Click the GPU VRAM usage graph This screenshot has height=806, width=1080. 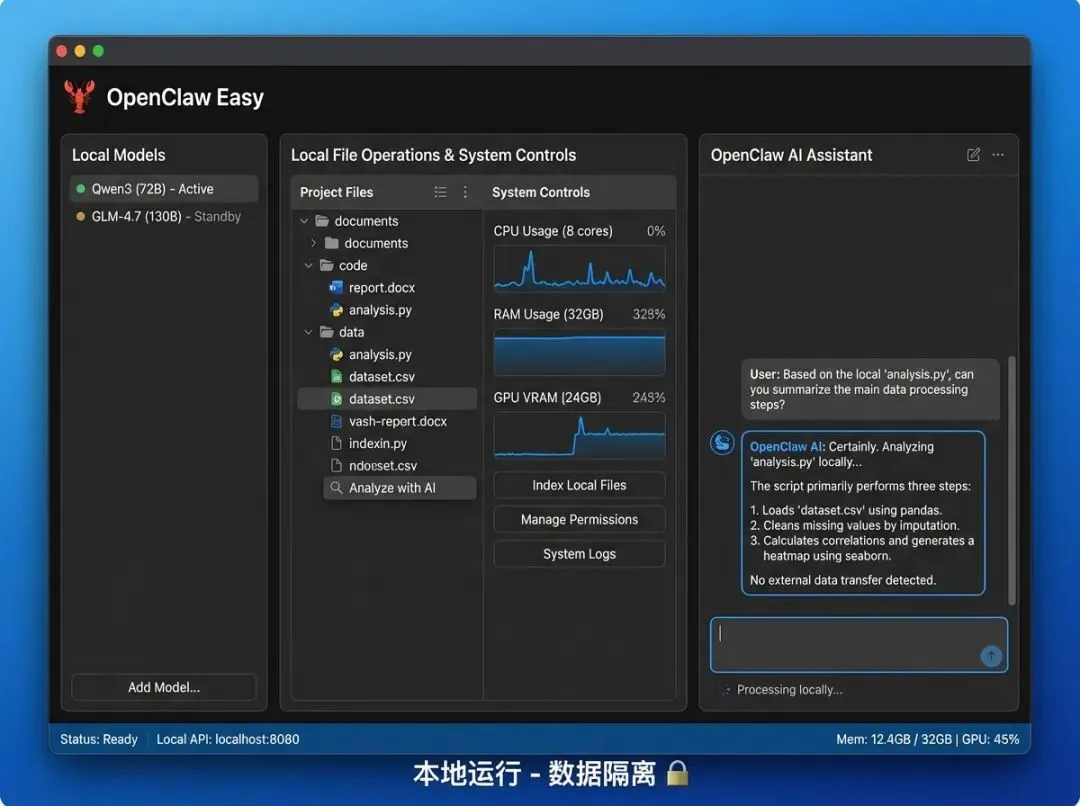579,436
